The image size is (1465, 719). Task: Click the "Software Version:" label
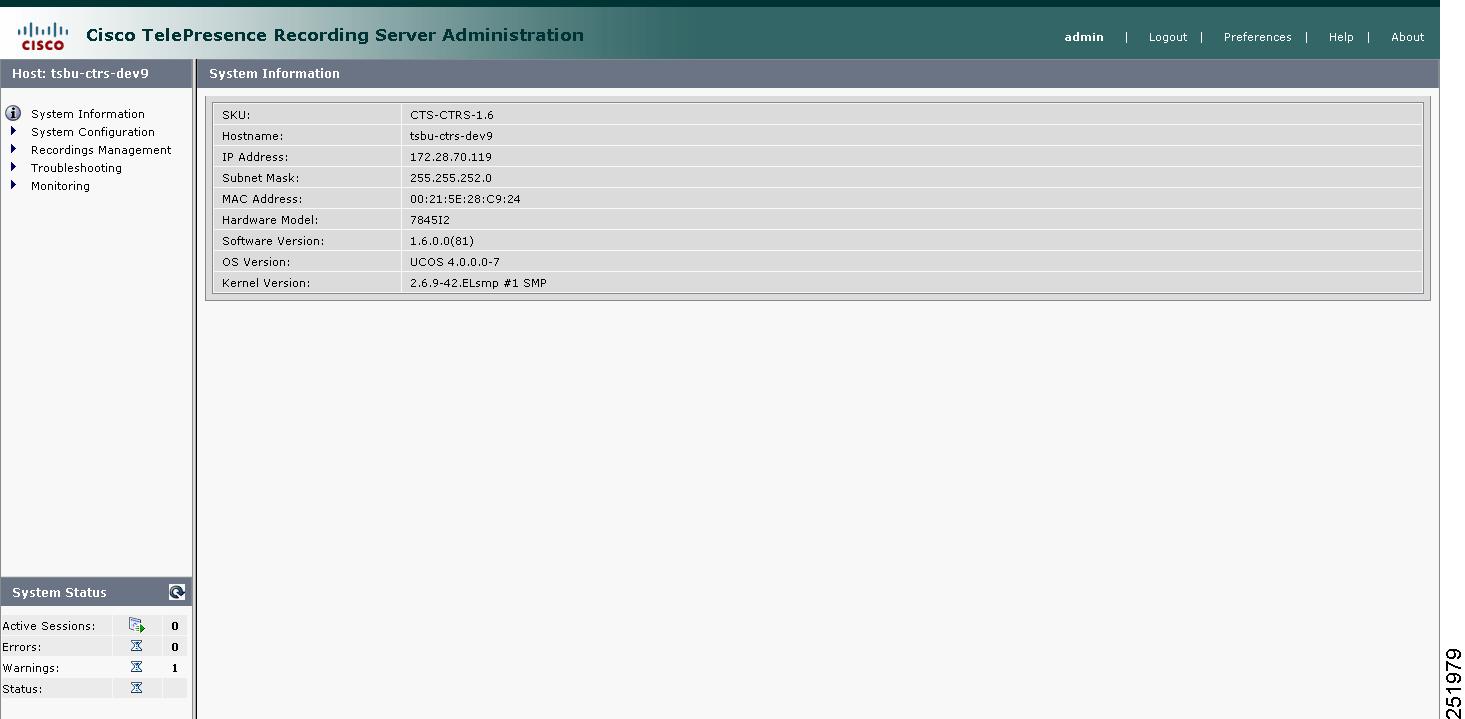click(x=273, y=241)
